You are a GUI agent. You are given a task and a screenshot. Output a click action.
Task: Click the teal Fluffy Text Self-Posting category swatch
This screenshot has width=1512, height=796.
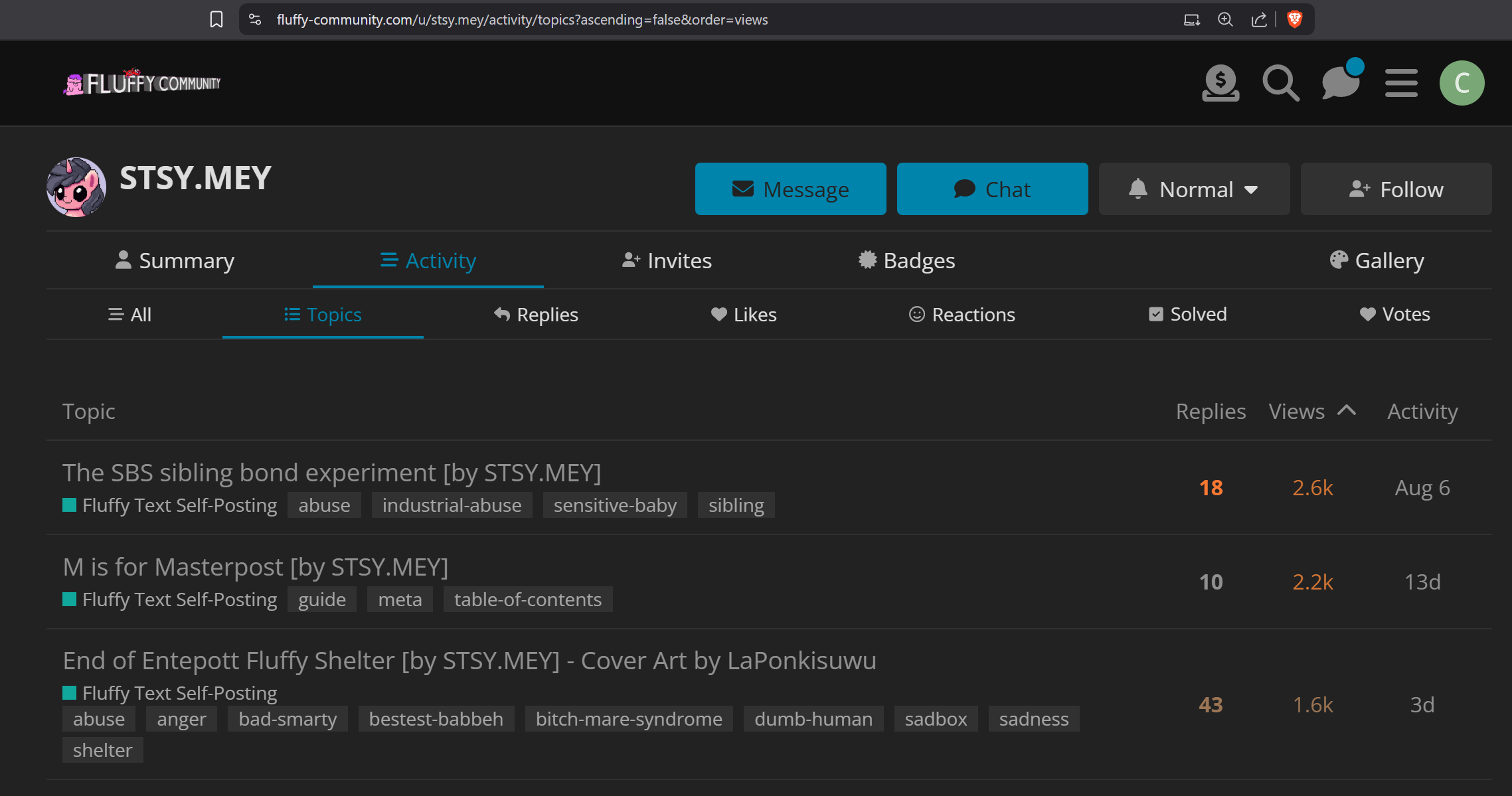pos(69,505)
